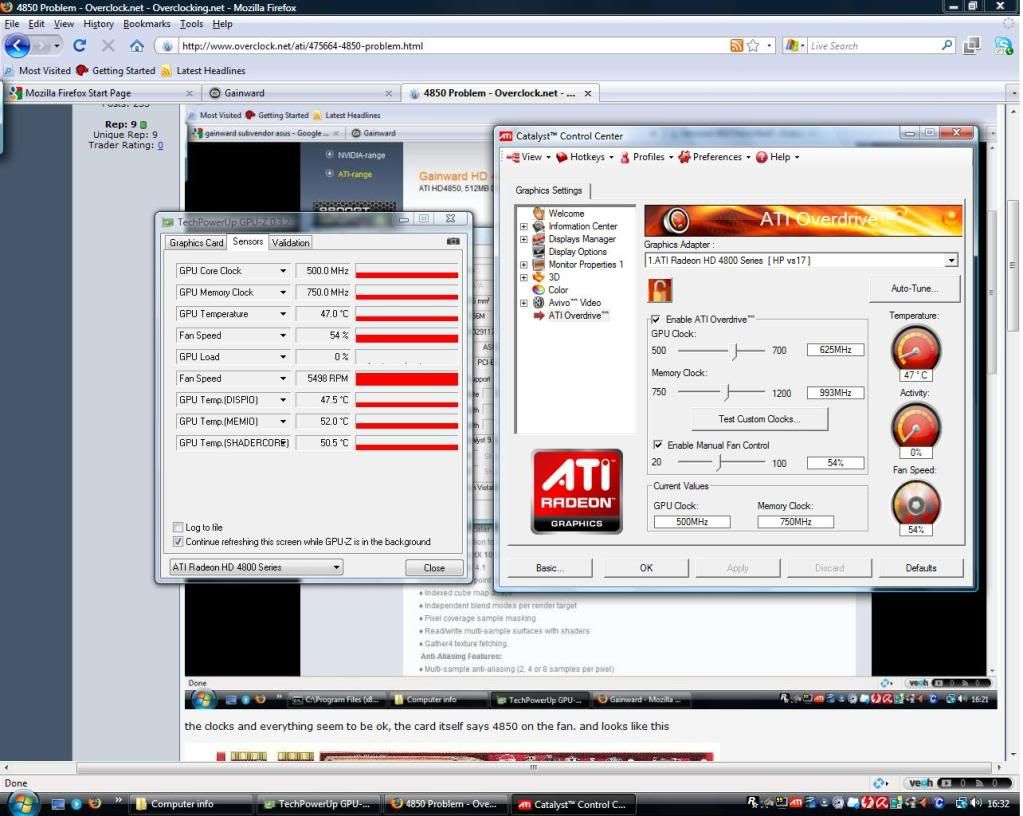1023x816 pixels.
Task: Open the Firefox History menu
Action: tap(99, 24)
